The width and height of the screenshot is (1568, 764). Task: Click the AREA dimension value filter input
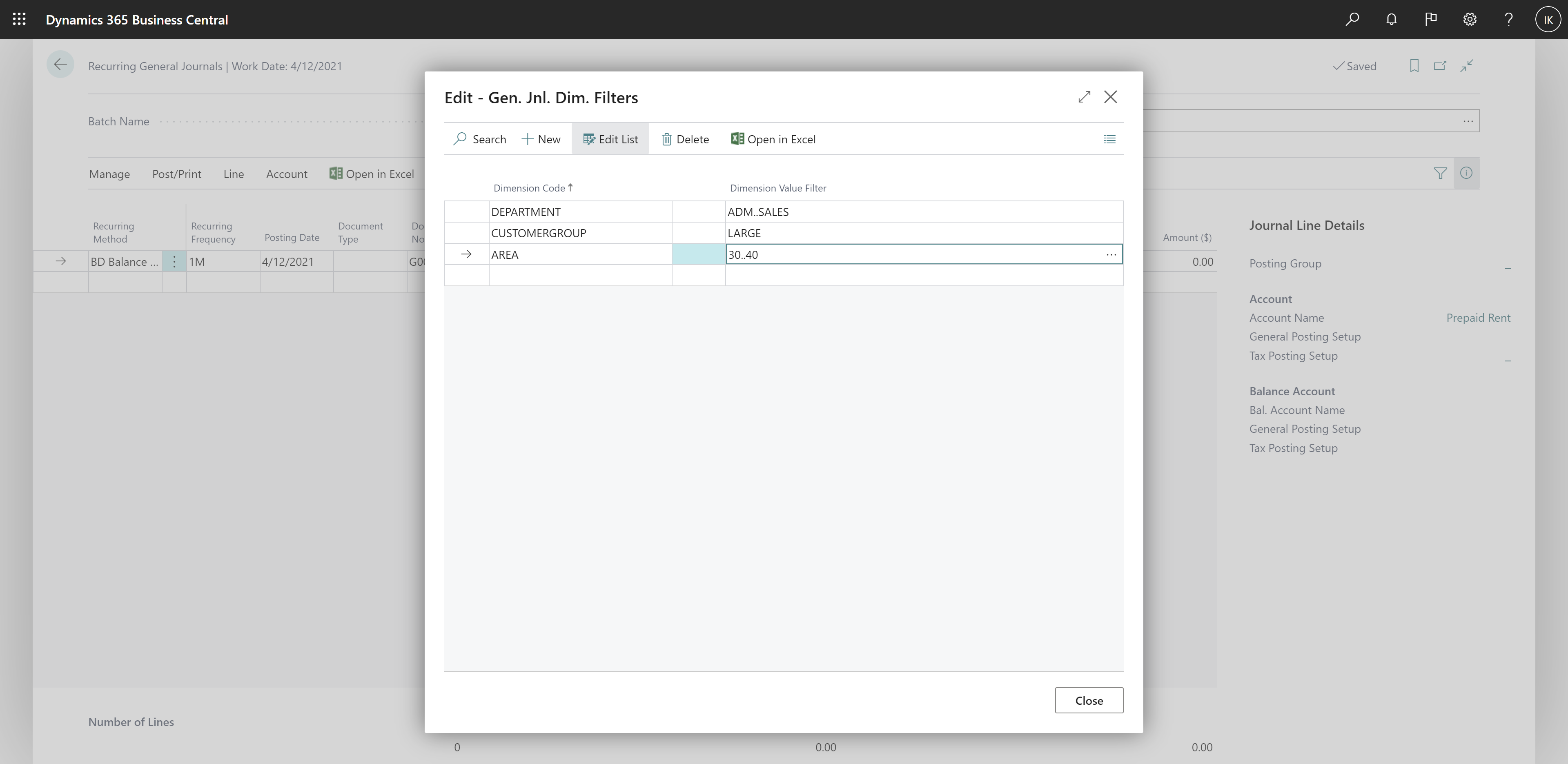pyautogui.click(x=910, y=254)
